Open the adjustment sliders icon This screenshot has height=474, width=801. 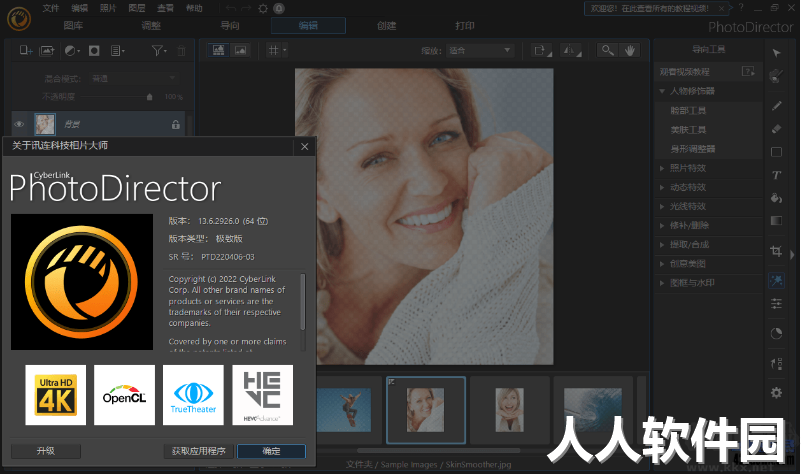[x=776, y=304]
